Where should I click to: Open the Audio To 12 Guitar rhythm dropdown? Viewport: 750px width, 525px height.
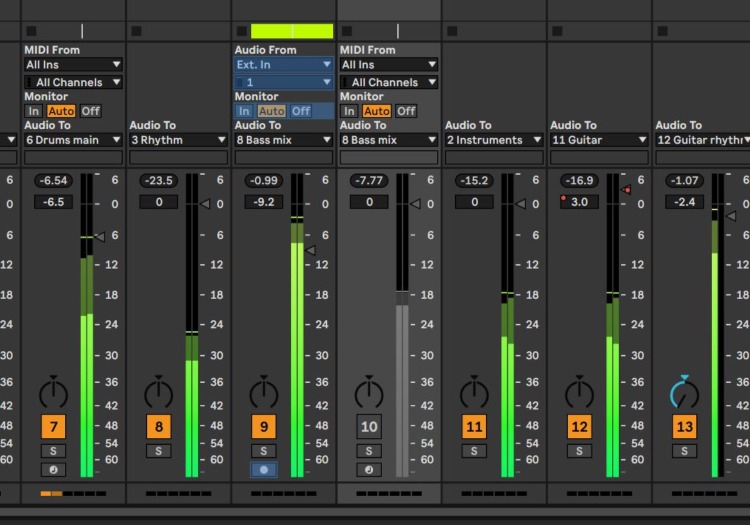[x=703, y=140]
